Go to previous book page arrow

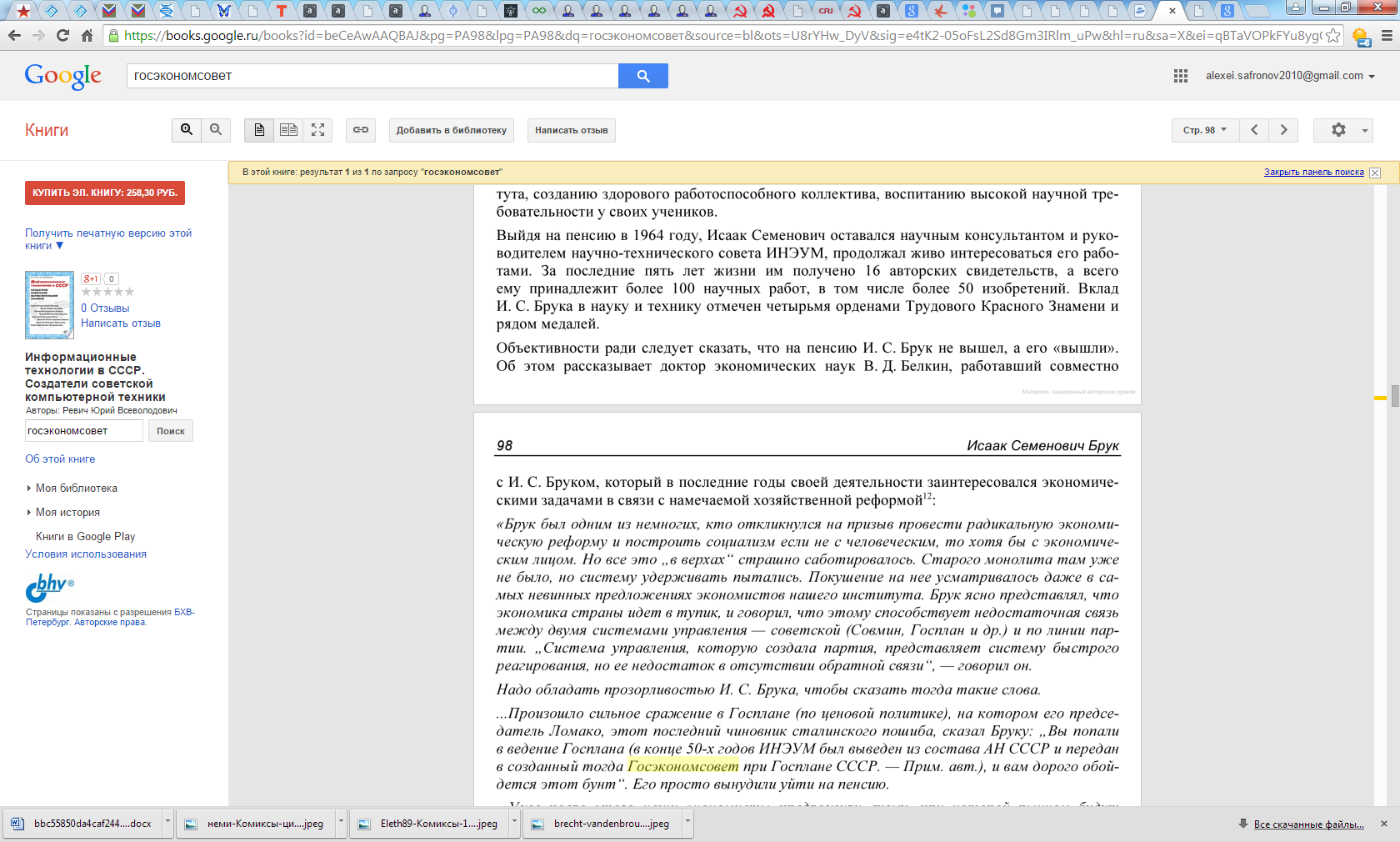1254,130
